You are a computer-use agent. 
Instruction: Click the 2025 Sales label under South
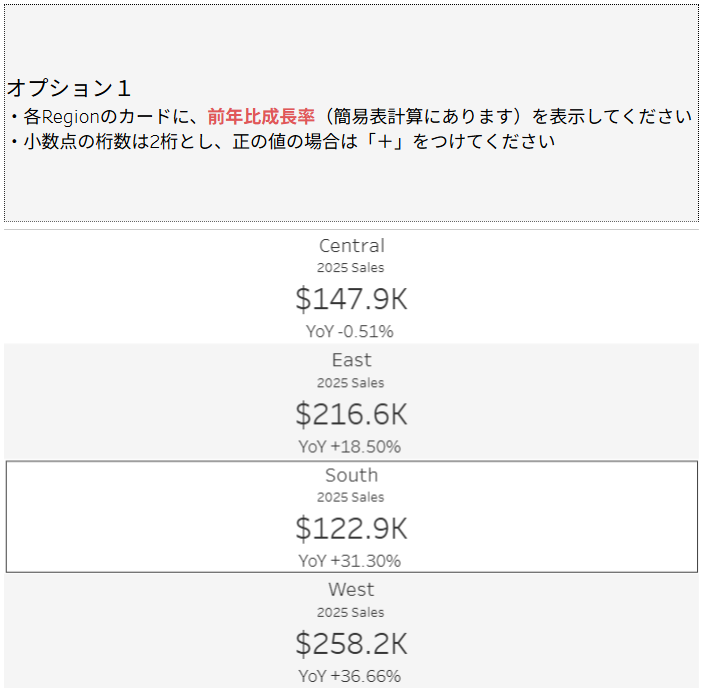tap(351, 497)
